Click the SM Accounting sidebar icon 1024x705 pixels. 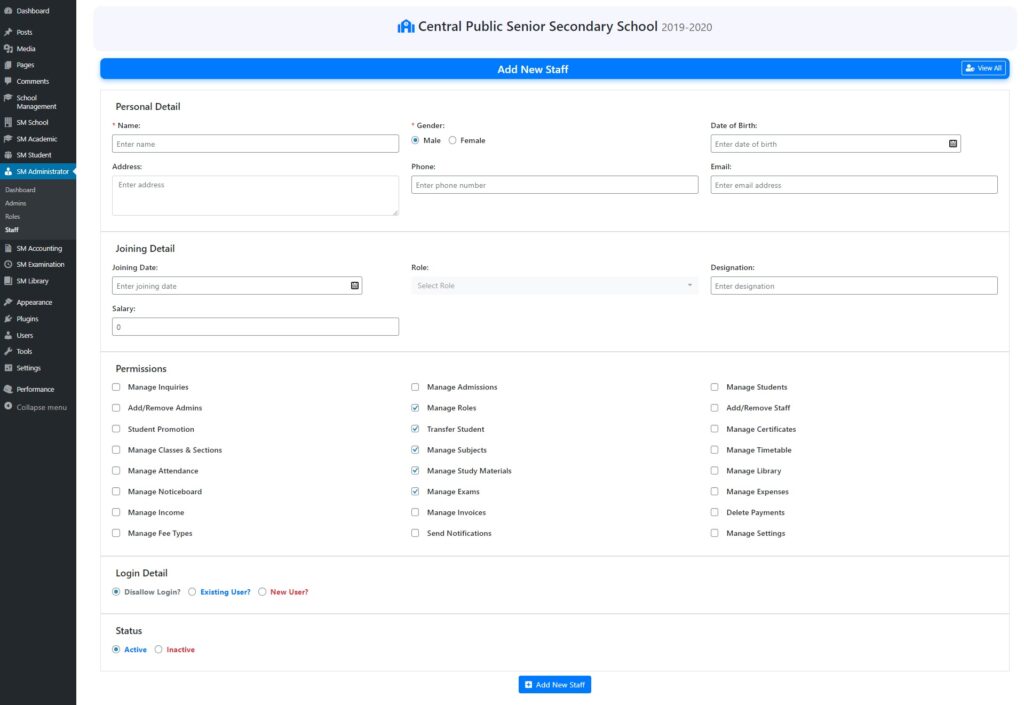pos(8,248)
